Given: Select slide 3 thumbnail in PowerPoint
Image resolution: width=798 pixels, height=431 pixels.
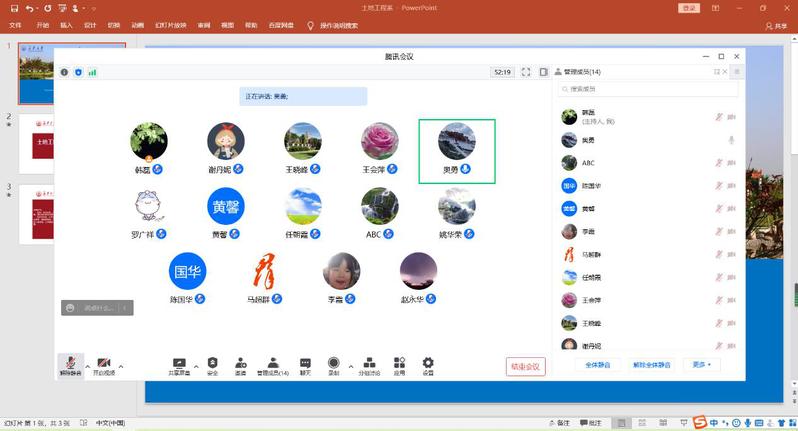Looking at the screenshot, I should pos(36,214).
